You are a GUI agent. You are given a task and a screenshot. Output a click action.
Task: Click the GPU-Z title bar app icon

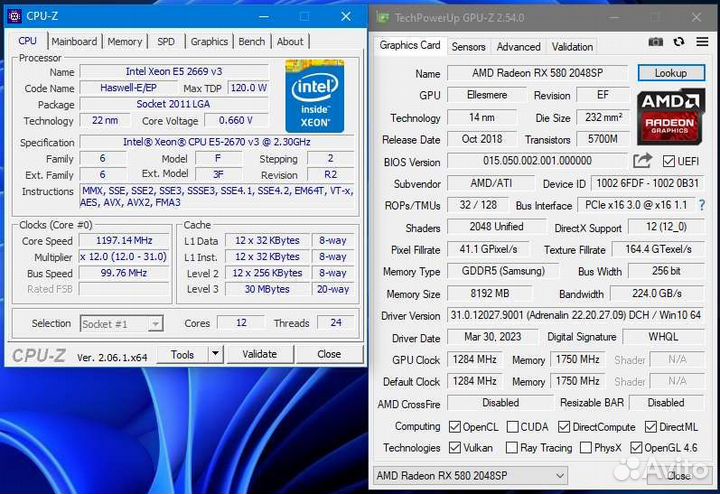383,18
